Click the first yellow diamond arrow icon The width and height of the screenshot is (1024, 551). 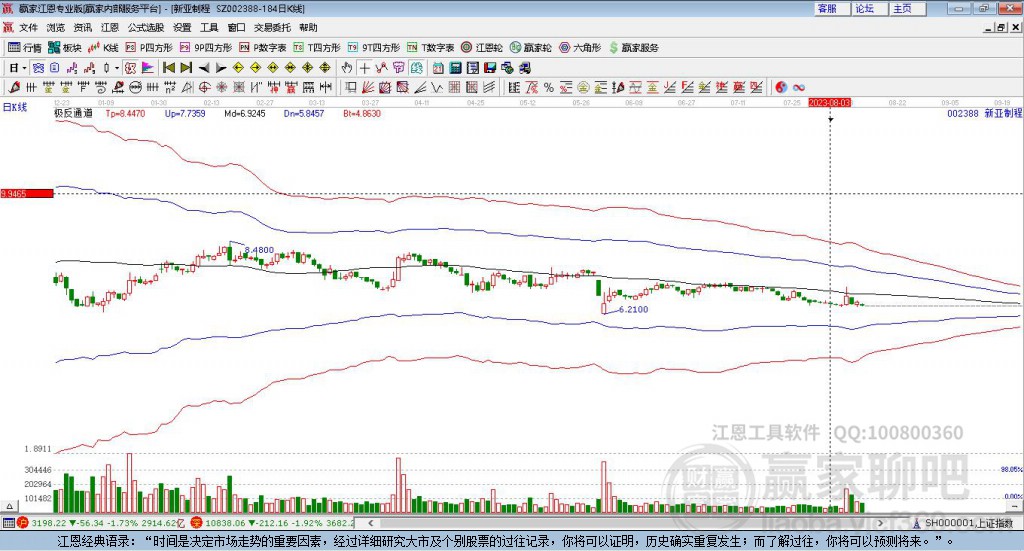238,68
